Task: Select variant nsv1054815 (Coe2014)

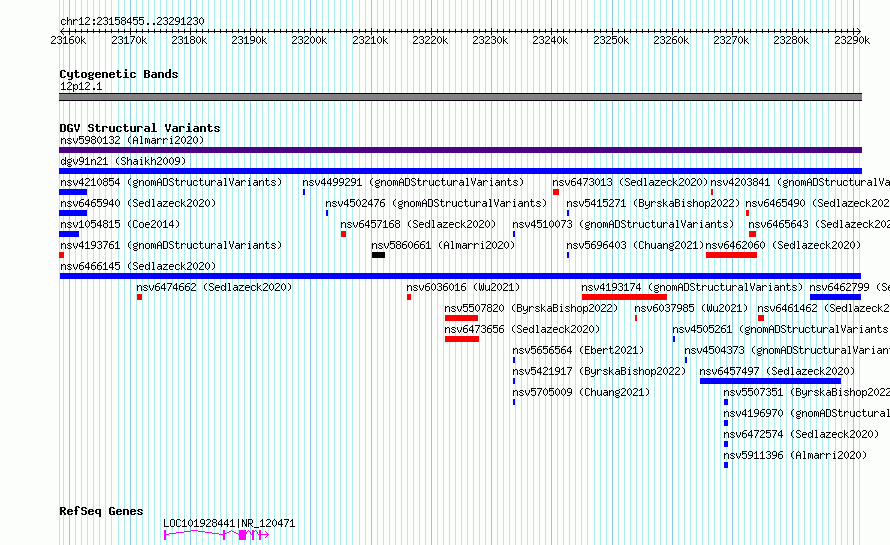Action: coord(120,224)
